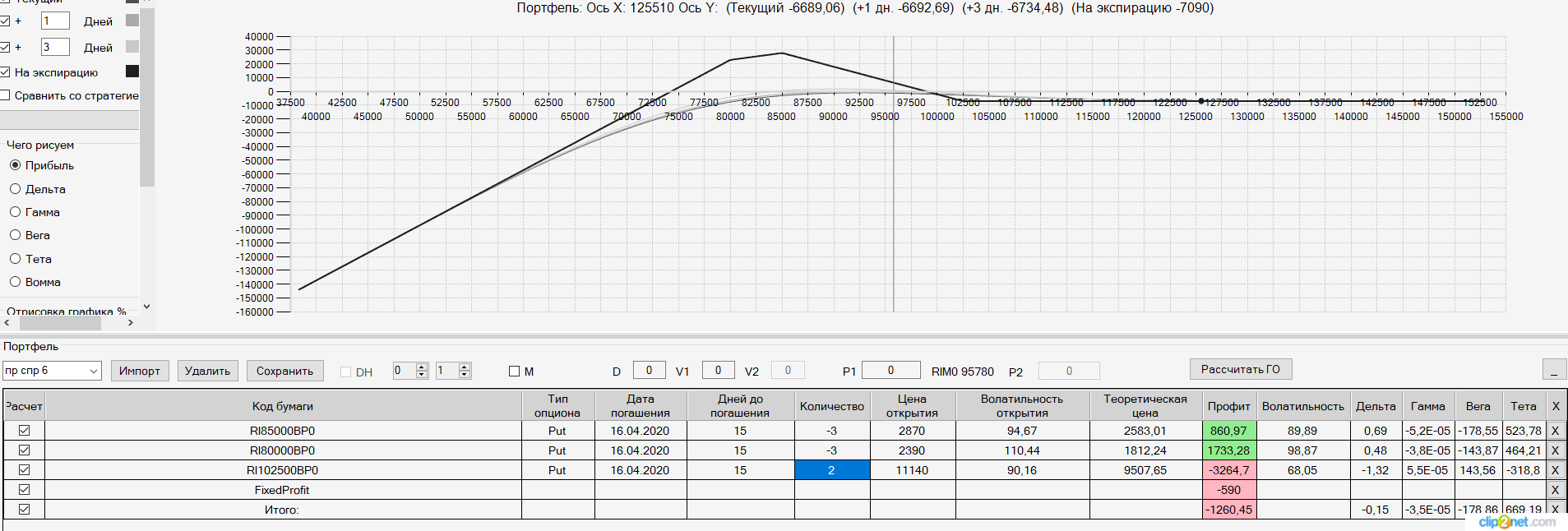1568x531 pixels.
Task: Click the +1 days number field
Action: click(55, 21)
